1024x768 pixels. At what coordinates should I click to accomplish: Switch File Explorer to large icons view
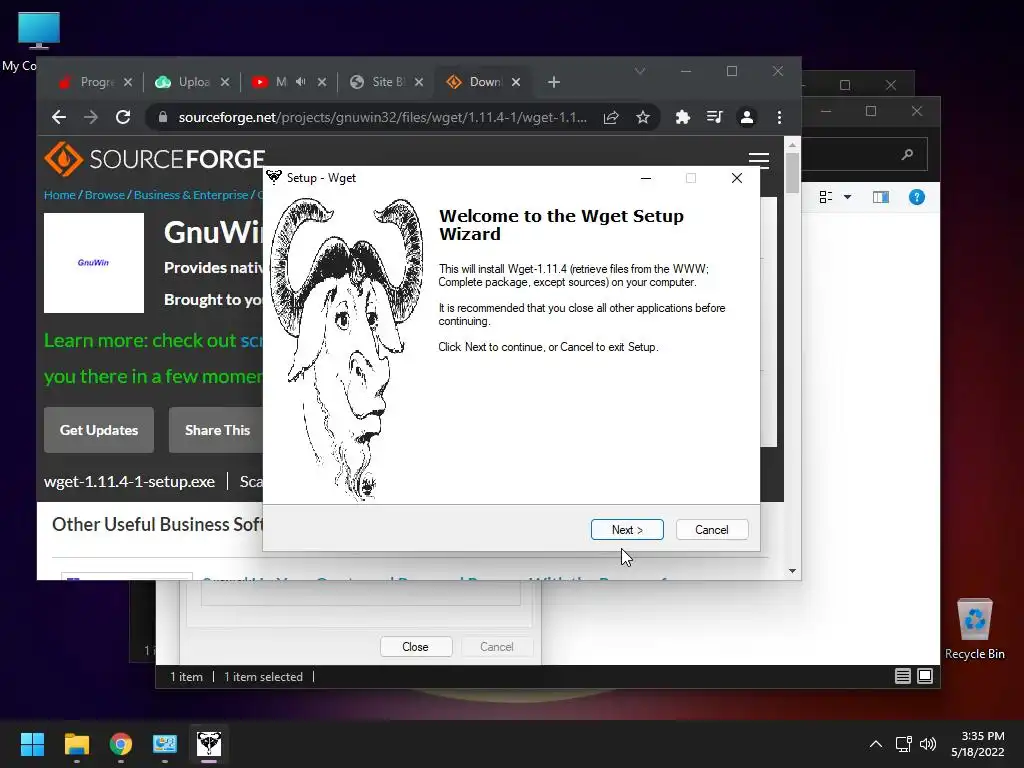click(x=925, y=676)
